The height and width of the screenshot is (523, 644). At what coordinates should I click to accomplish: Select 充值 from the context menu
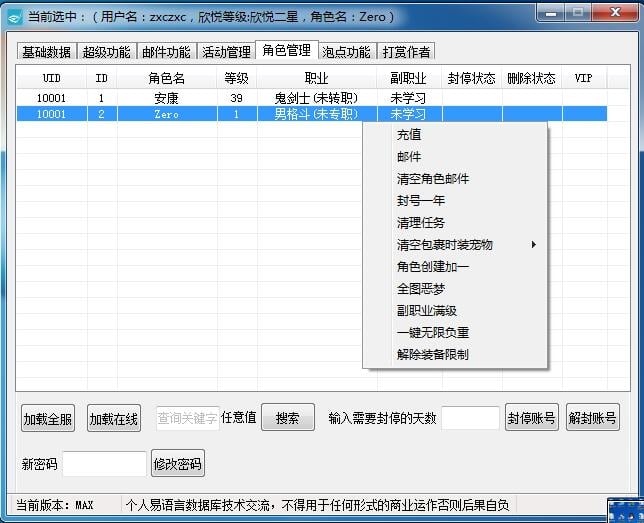409,135
